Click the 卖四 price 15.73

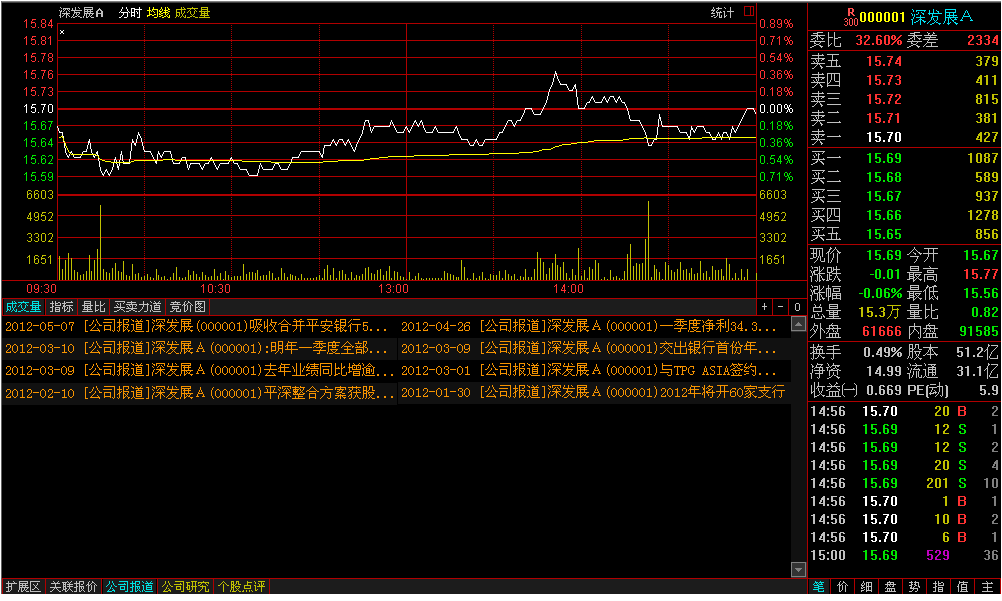[884, 81]
